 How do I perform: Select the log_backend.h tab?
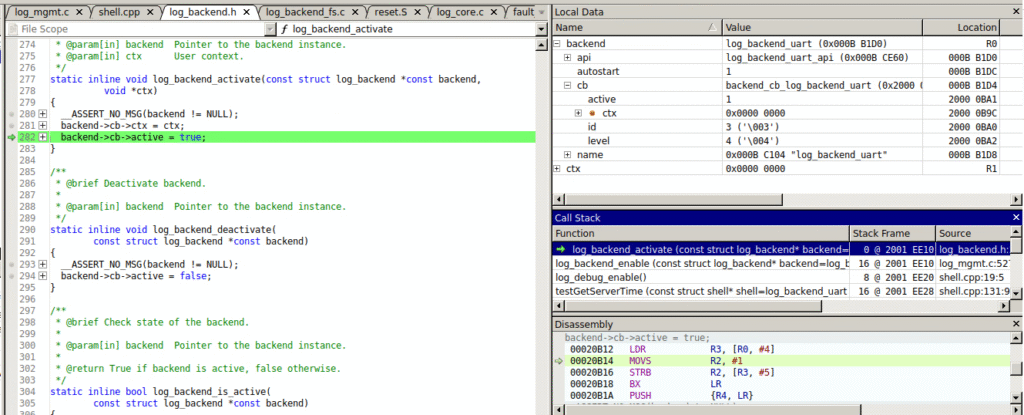(201, 12)
